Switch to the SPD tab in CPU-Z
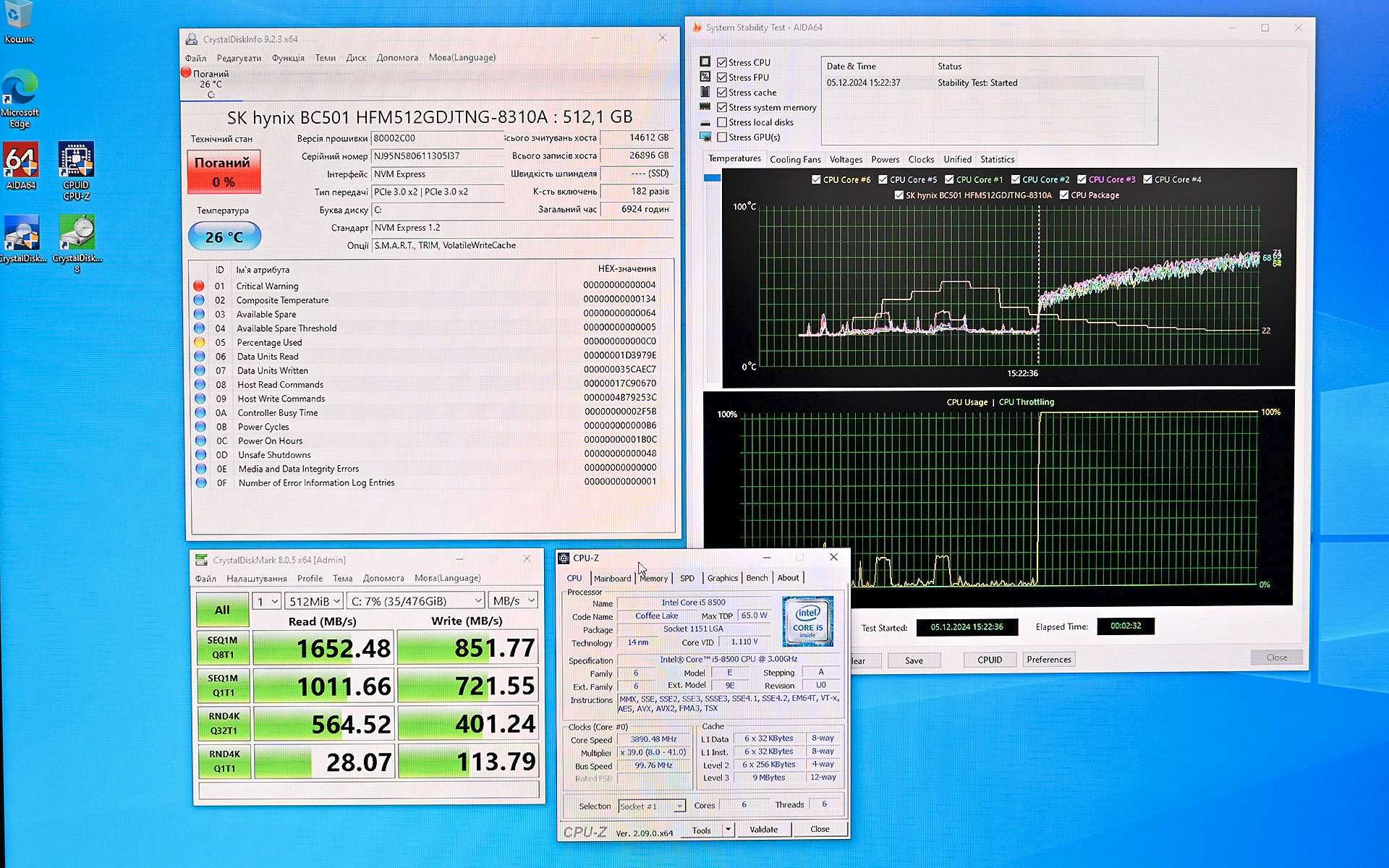This screenshot has height=868, width=1389. 687,579
